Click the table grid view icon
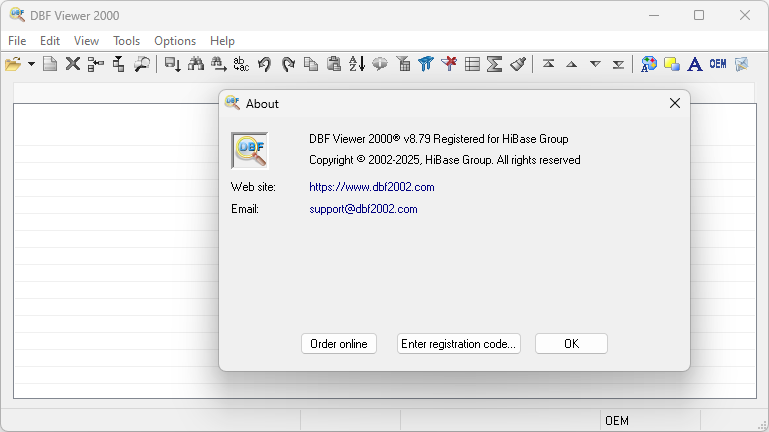The image size is (769, 432). 472,64
